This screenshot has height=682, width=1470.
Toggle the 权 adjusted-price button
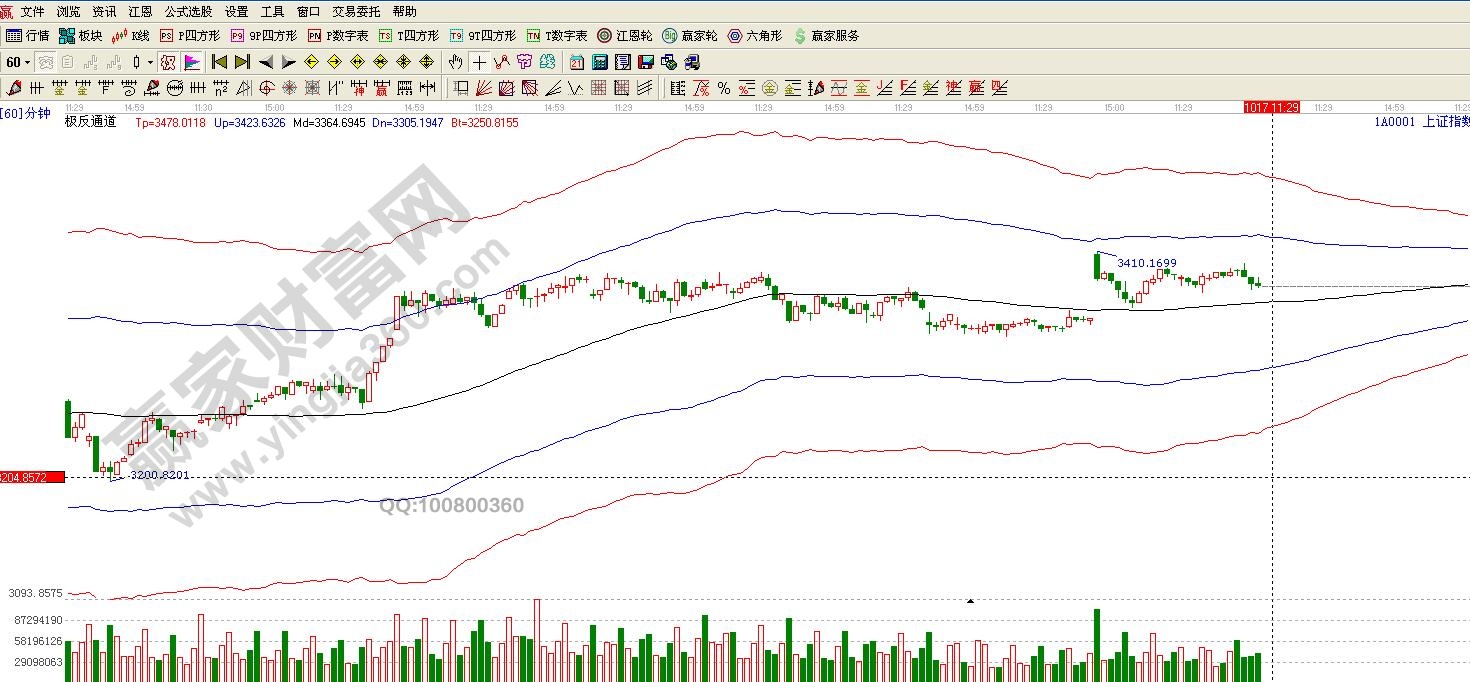(168, 62)
